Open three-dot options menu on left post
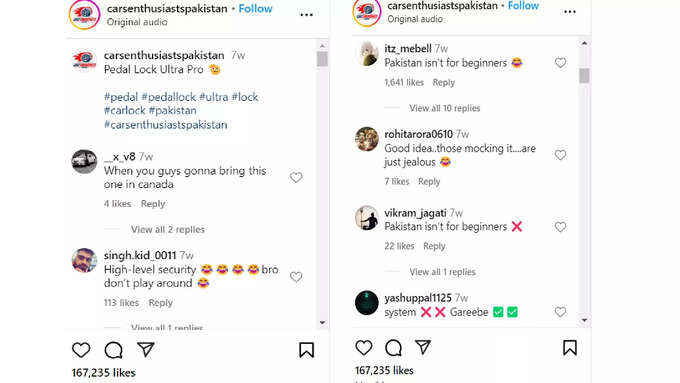Viewport: 680px width, 383px height. tap(307, 15)
